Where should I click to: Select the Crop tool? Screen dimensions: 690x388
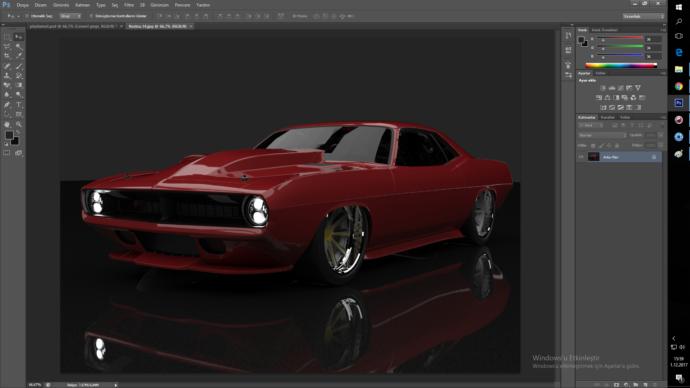(7, 56)
